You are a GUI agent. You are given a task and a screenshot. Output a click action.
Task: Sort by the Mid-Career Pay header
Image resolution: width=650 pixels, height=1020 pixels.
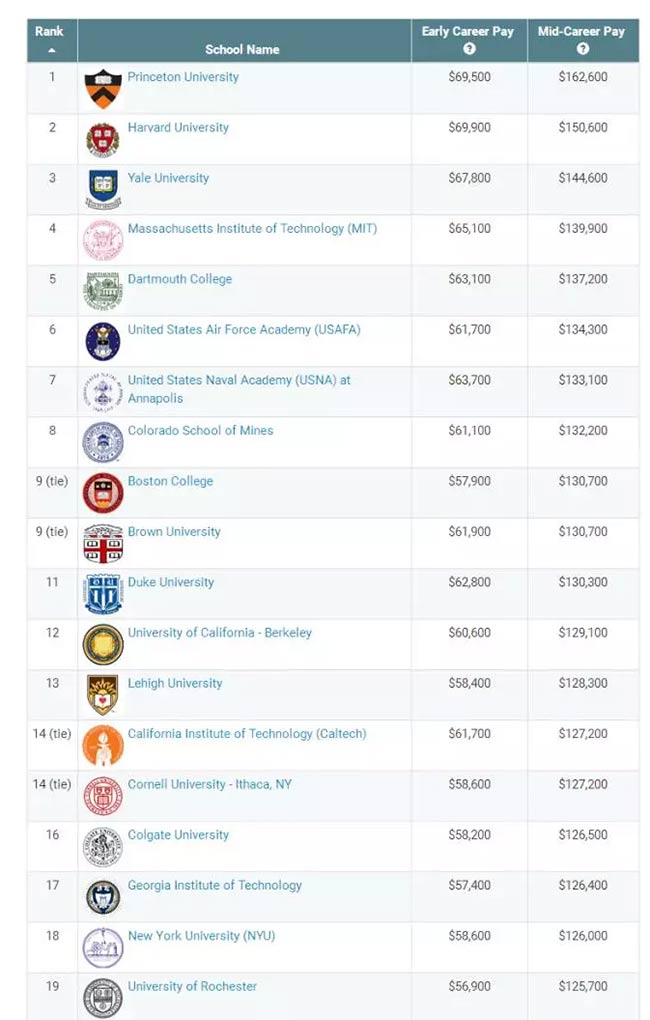pyautogui.click(x=581, y=31)
